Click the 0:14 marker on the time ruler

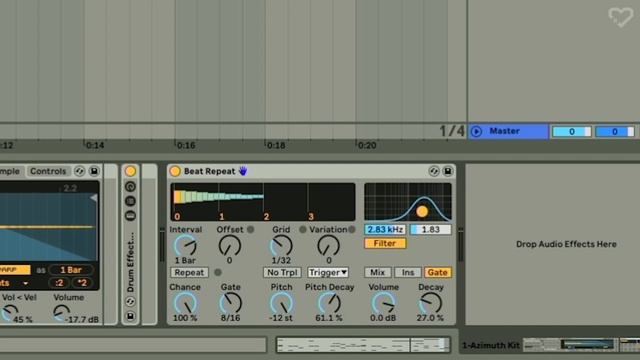click(x=95, y=145)
